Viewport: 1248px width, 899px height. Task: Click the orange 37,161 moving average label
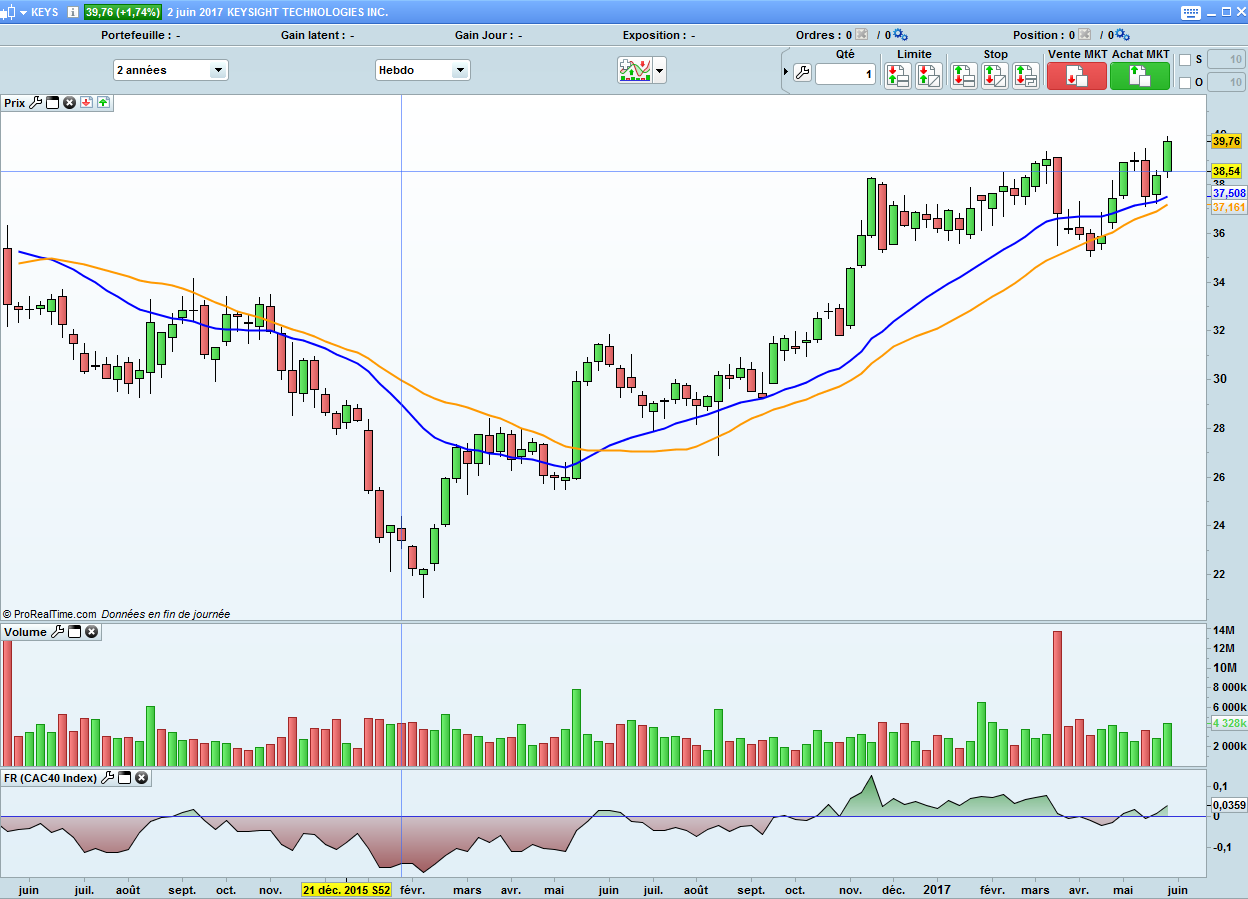point(1229,207)
